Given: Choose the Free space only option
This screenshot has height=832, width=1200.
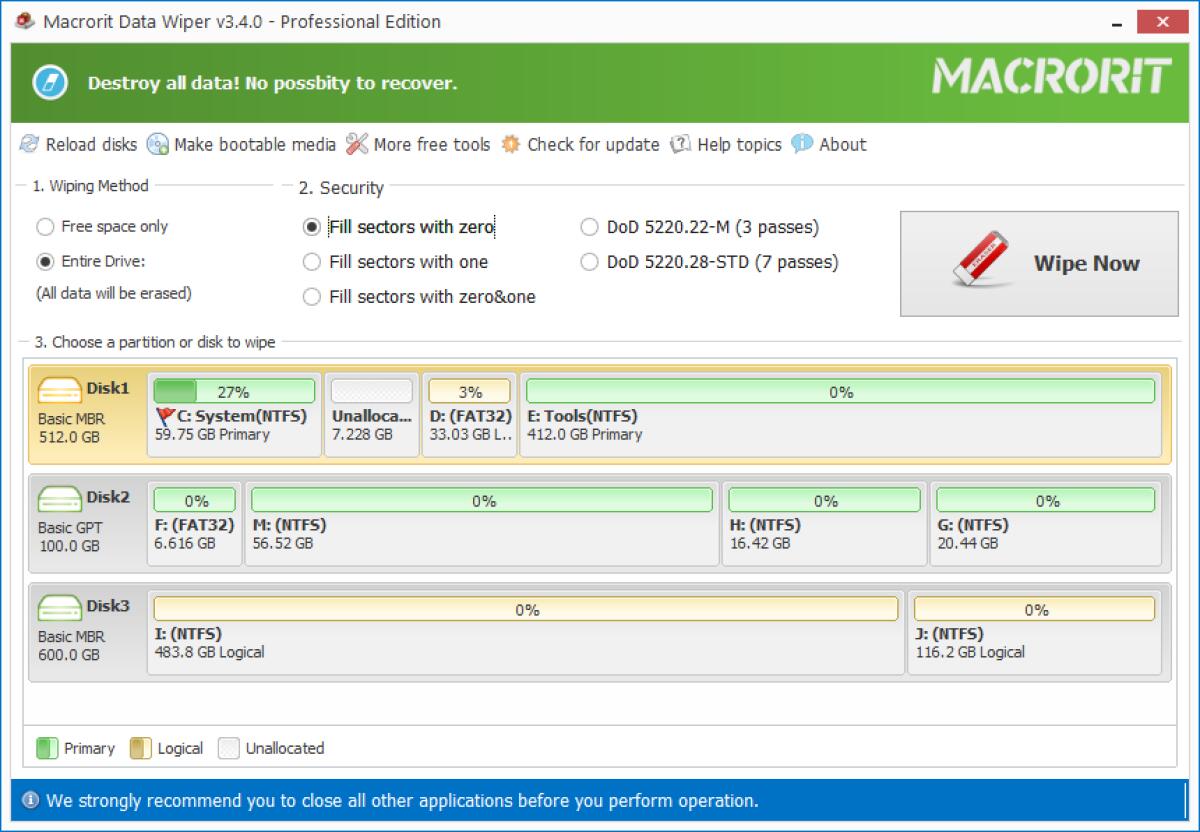Looking at the screenshot, I should pyautogui.click(x=45, y=227).
